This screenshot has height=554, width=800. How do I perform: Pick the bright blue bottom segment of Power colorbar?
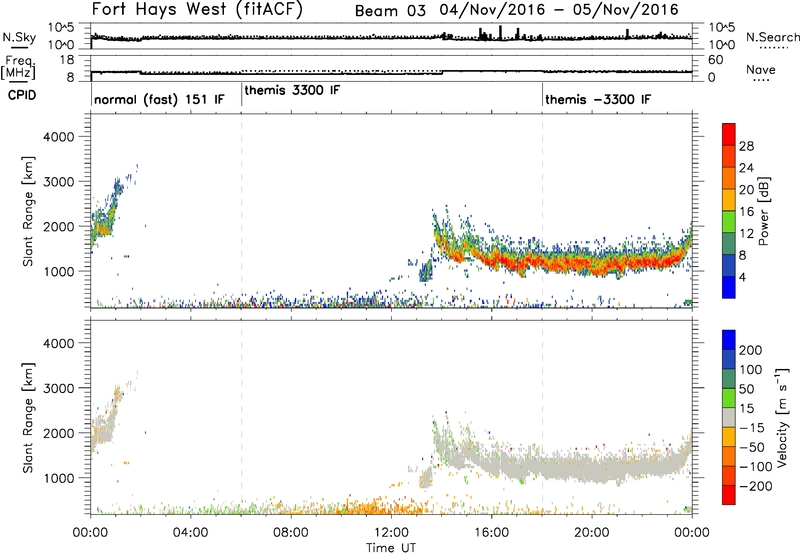pyautogui.click(x=729, y=287)
